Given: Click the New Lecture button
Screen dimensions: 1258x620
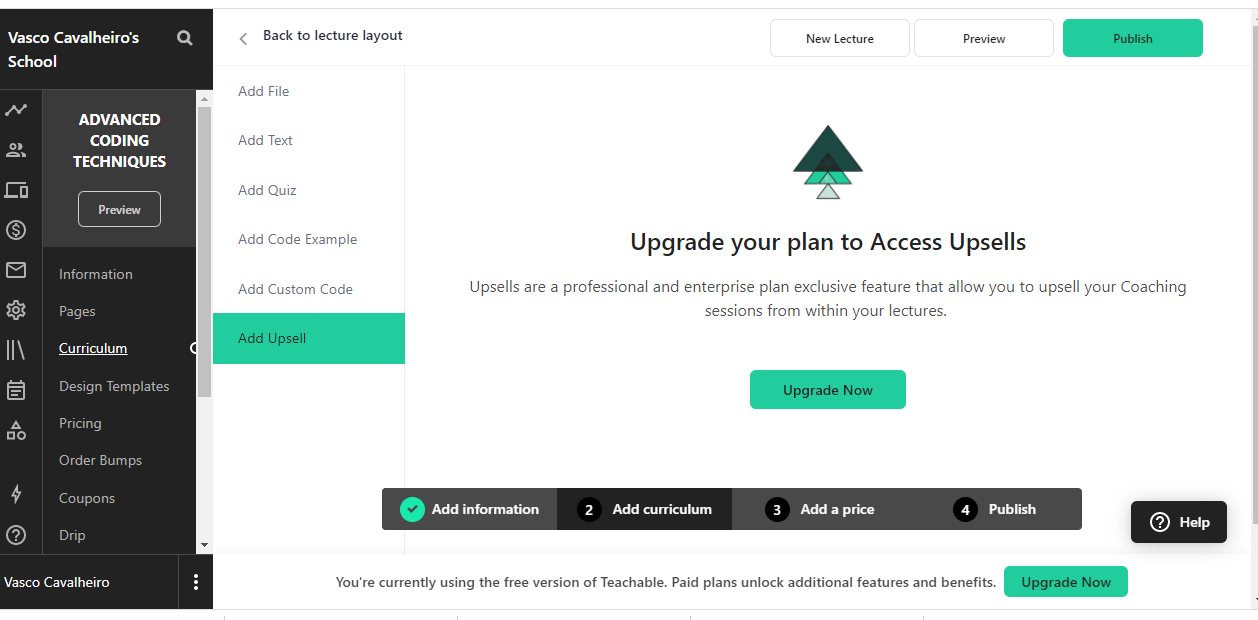Looking at the screenshot, I should pyautogui.click(x=840, y=38).
